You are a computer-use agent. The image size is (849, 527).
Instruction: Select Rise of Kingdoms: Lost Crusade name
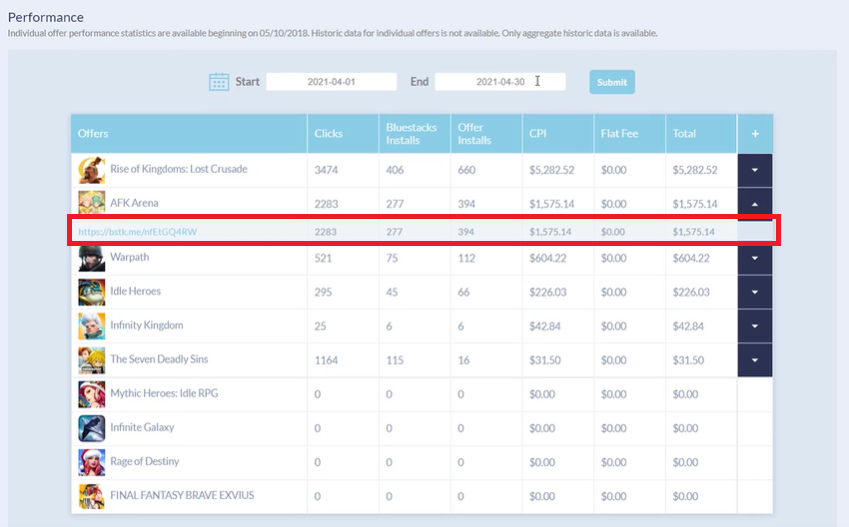click(x=179, y=169)
